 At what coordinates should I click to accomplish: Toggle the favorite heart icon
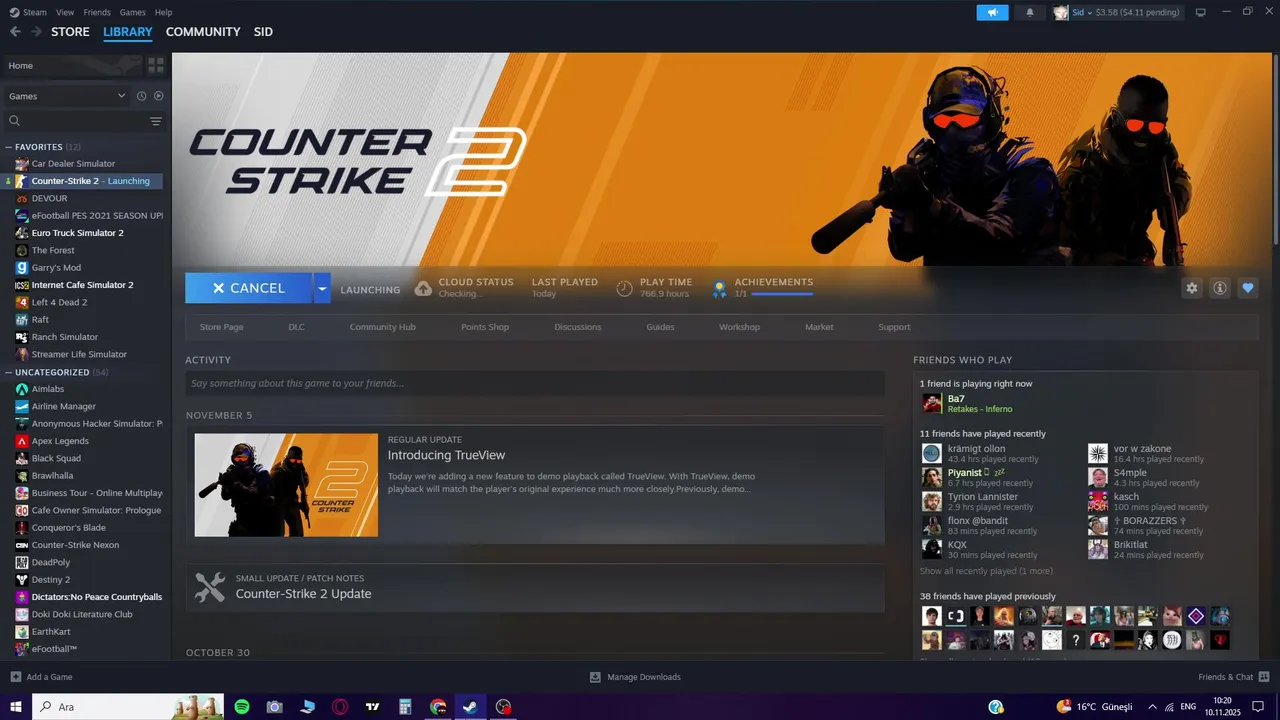pos(1248,288)
